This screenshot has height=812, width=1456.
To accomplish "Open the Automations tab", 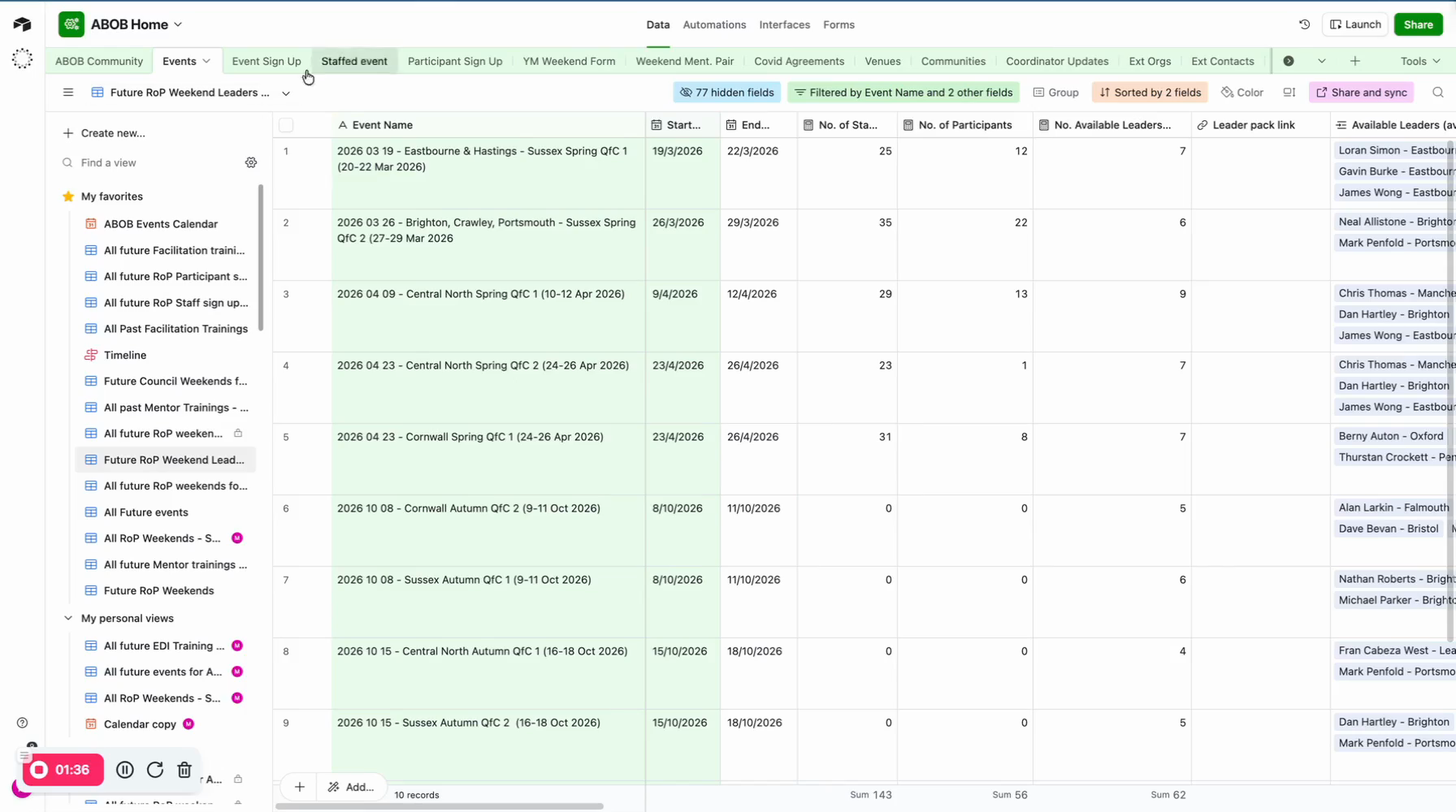I will [713, 24].
